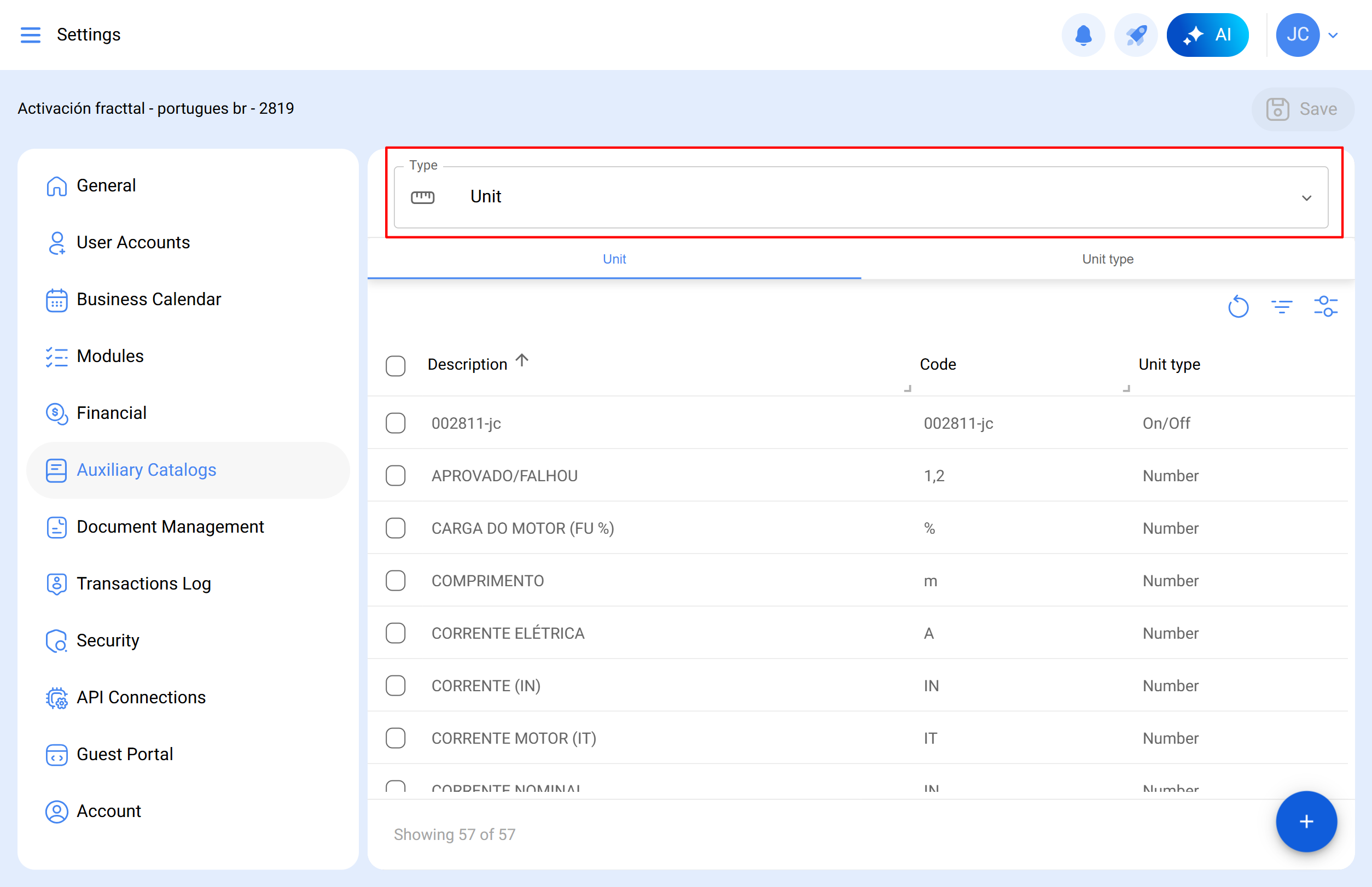This screenshot has height=887, width=1372.
Task: Refresh the units table
Action: pyautogui.click(x=1237, y=306)
